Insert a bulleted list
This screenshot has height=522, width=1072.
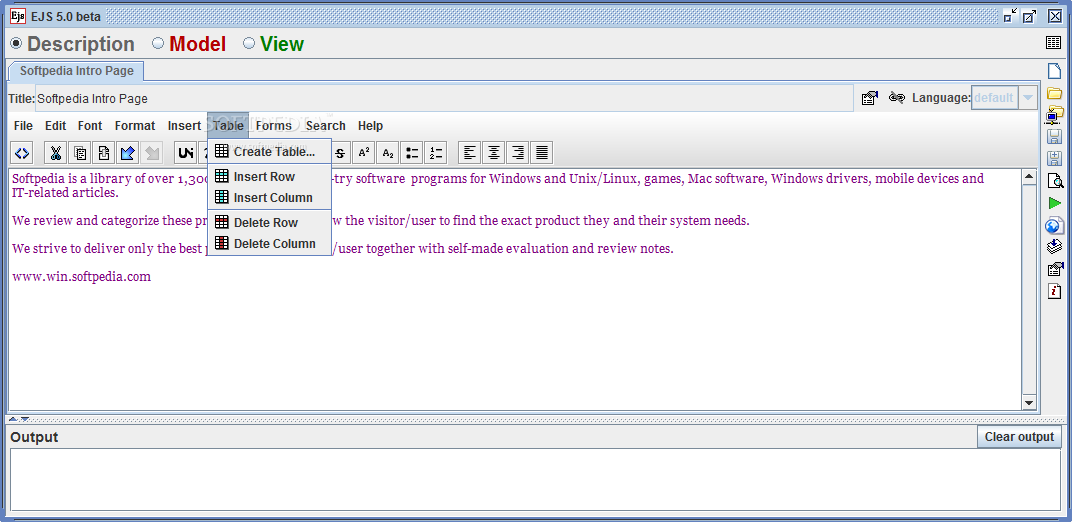(x=412, y=153)
